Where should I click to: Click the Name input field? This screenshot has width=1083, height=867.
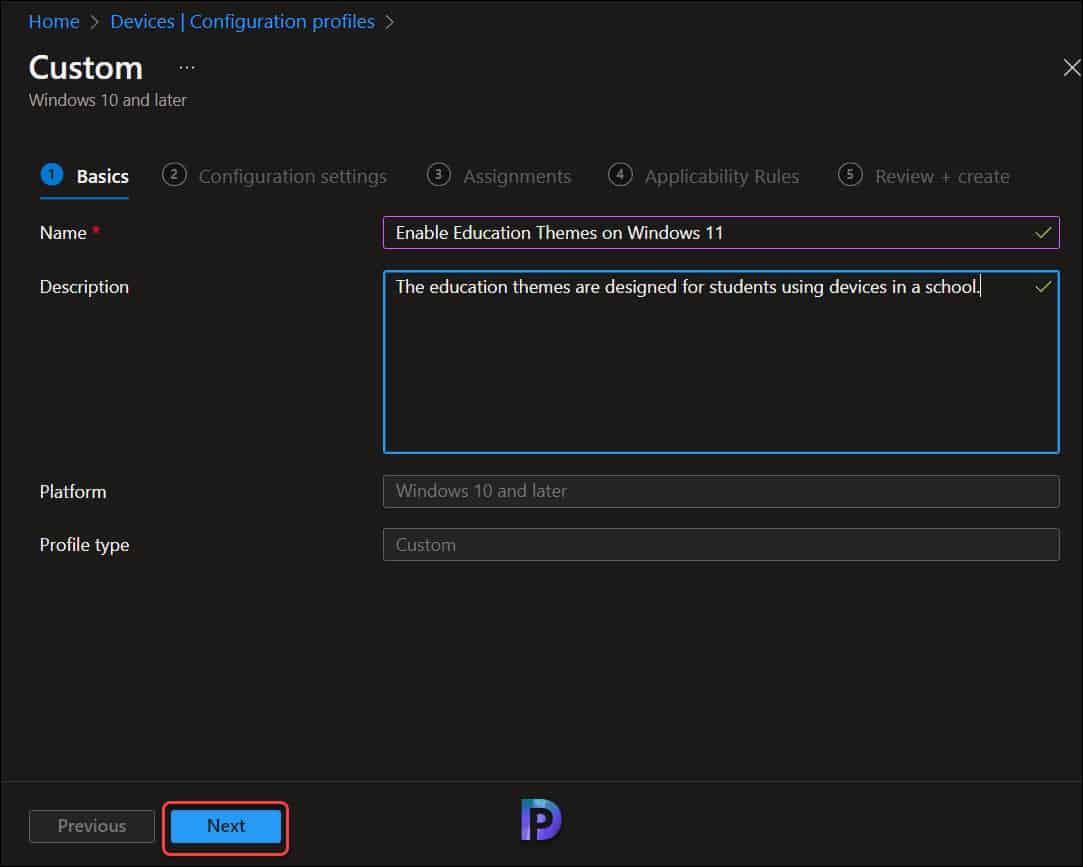pos(720,233)
